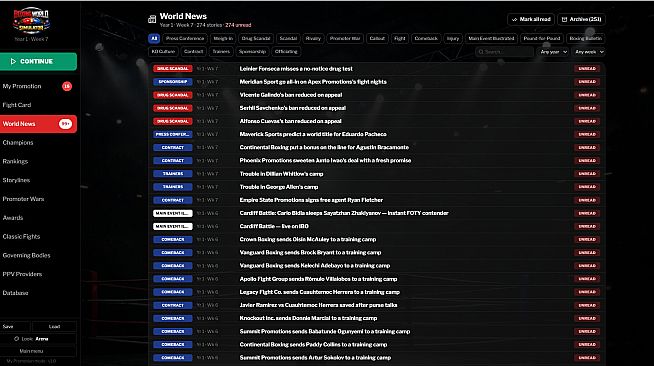
Task: Toggle the Drug Scandal filter chip
Action: point(256,38)
